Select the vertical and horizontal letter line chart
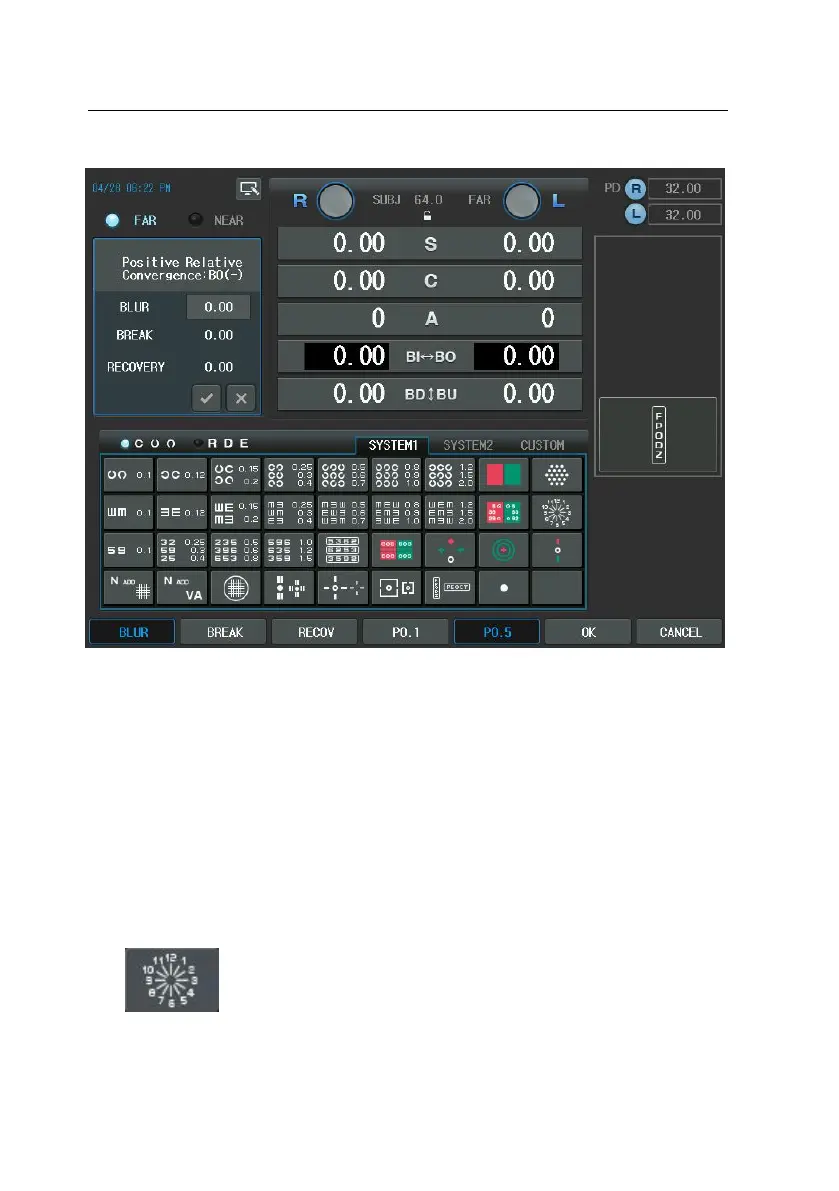 click(450, 587)
